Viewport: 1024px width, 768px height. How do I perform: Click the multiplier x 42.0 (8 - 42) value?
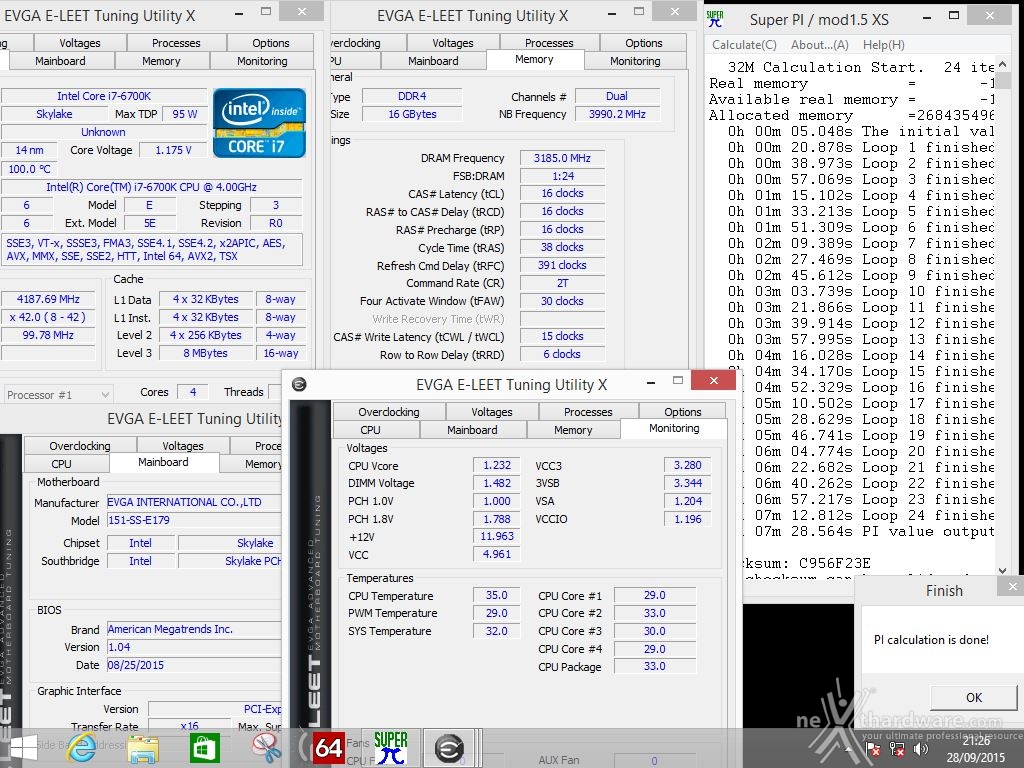[48, 317]
